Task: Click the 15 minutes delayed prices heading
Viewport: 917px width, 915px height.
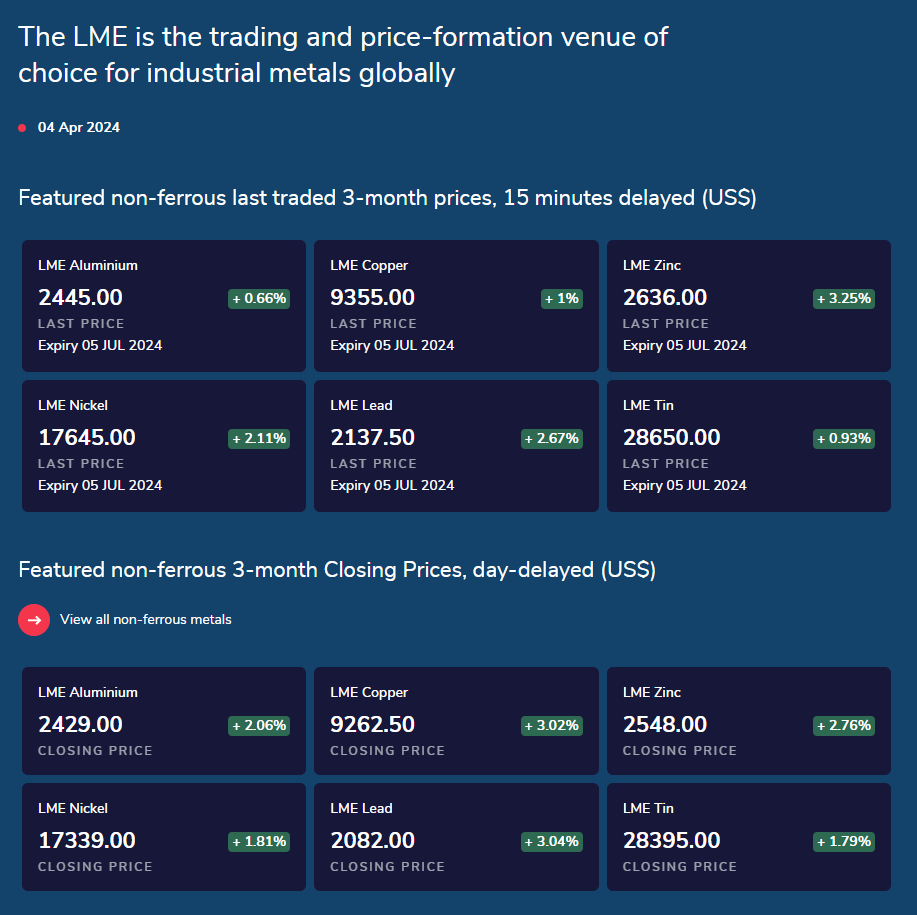Action: point(387,198)
